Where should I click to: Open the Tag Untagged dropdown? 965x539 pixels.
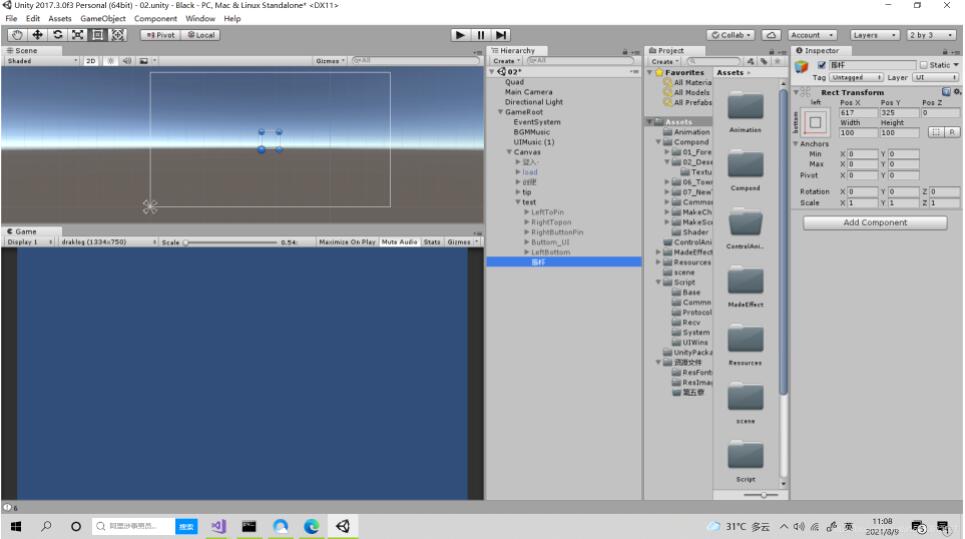[857, 78]
